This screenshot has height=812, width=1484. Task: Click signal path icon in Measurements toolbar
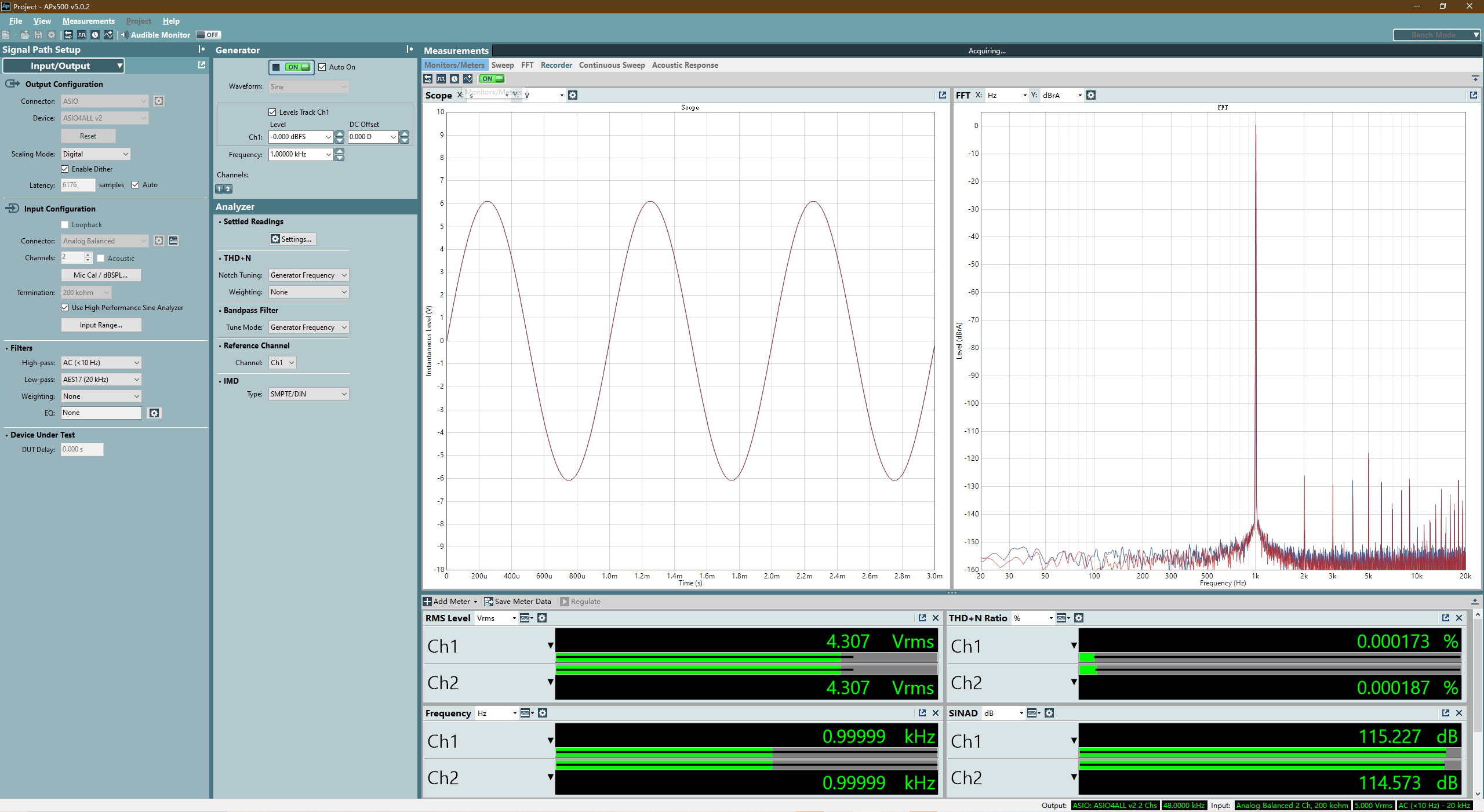point(428,79)
